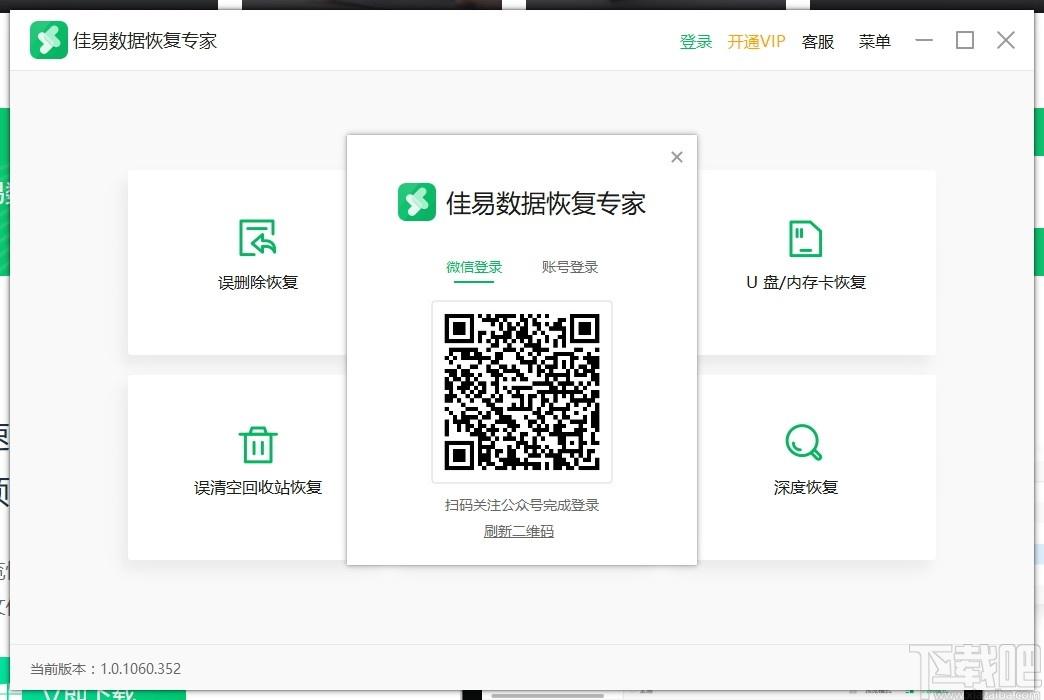
Task: Click the 刷新二维码 link
Action: 519,531
